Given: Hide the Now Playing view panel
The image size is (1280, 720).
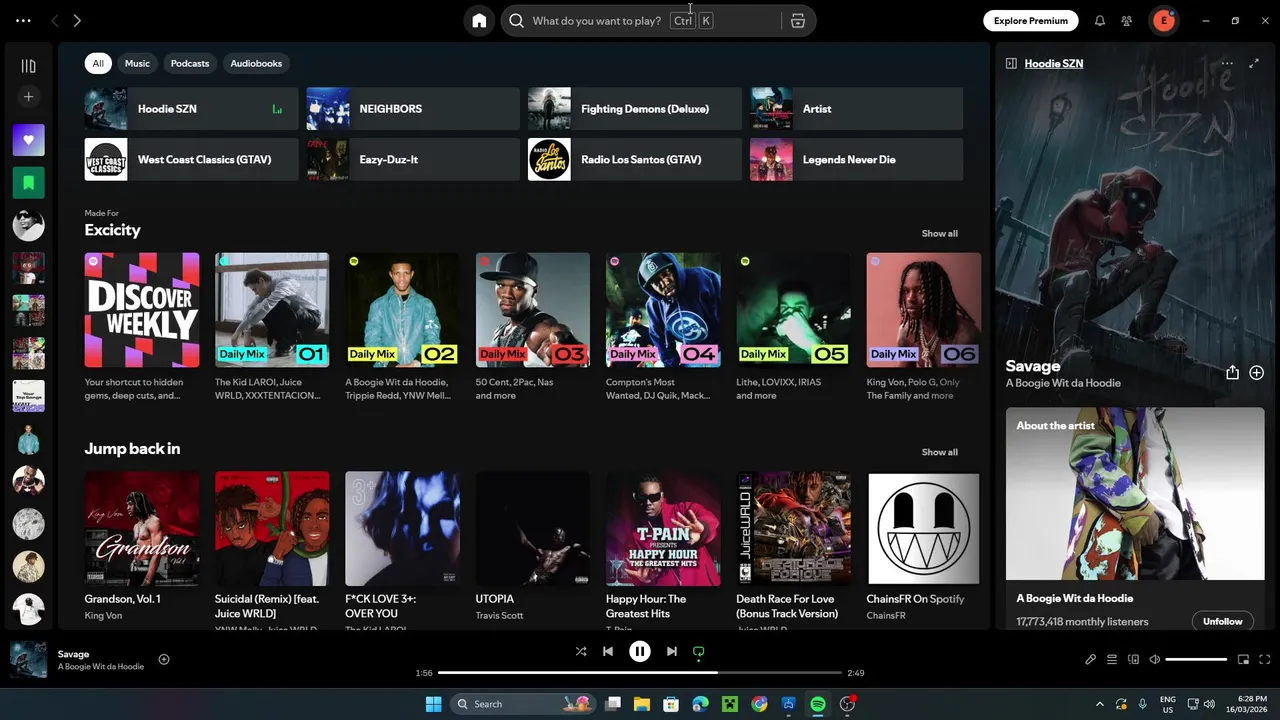Looking at the screenshot, I should pos(1011,63).
